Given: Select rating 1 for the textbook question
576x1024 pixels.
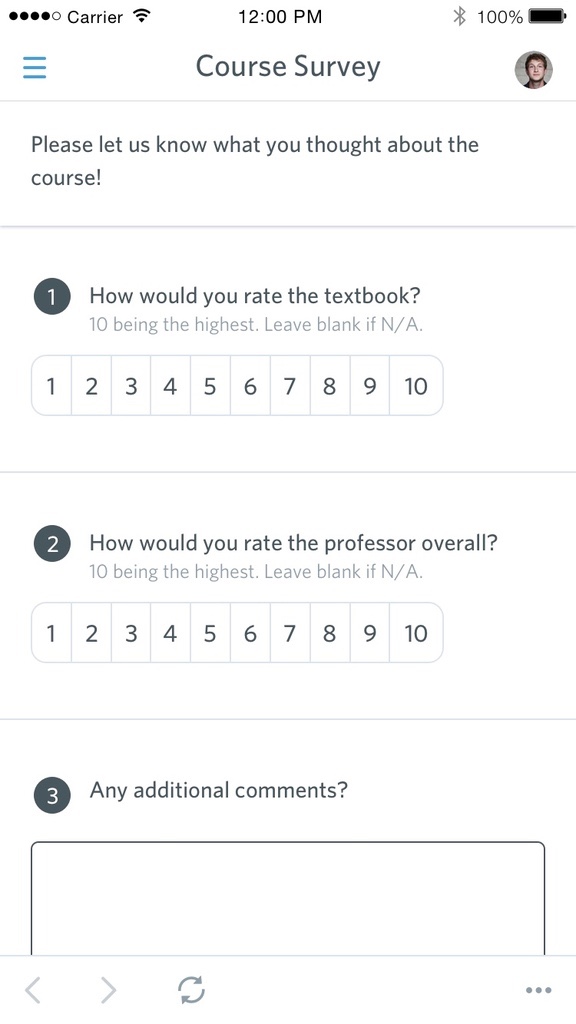Looking at the screenshot, I should [51, 385].
